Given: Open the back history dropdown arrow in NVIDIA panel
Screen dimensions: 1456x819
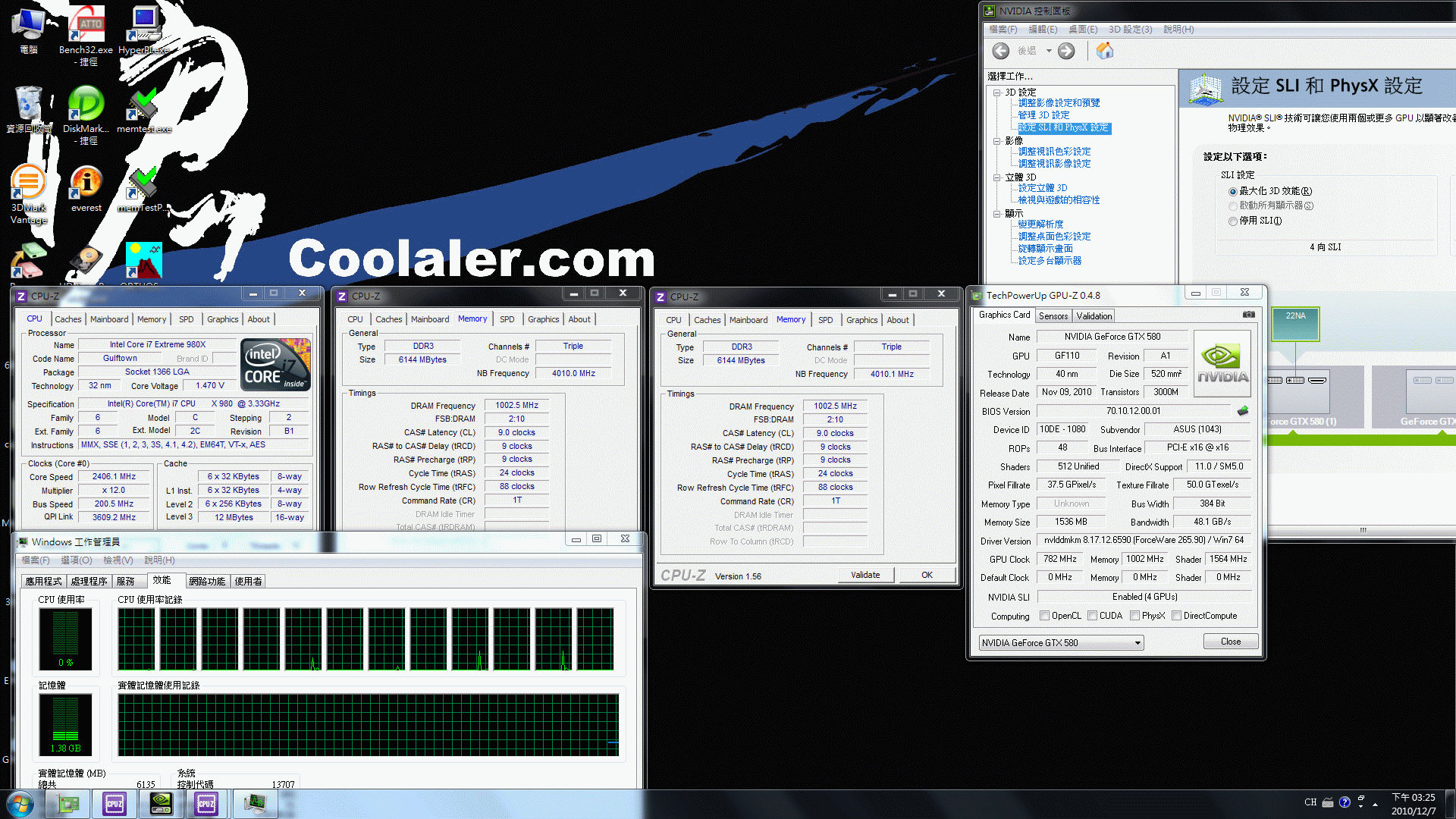Looking at the screenshot, I should coord(1049,51).
